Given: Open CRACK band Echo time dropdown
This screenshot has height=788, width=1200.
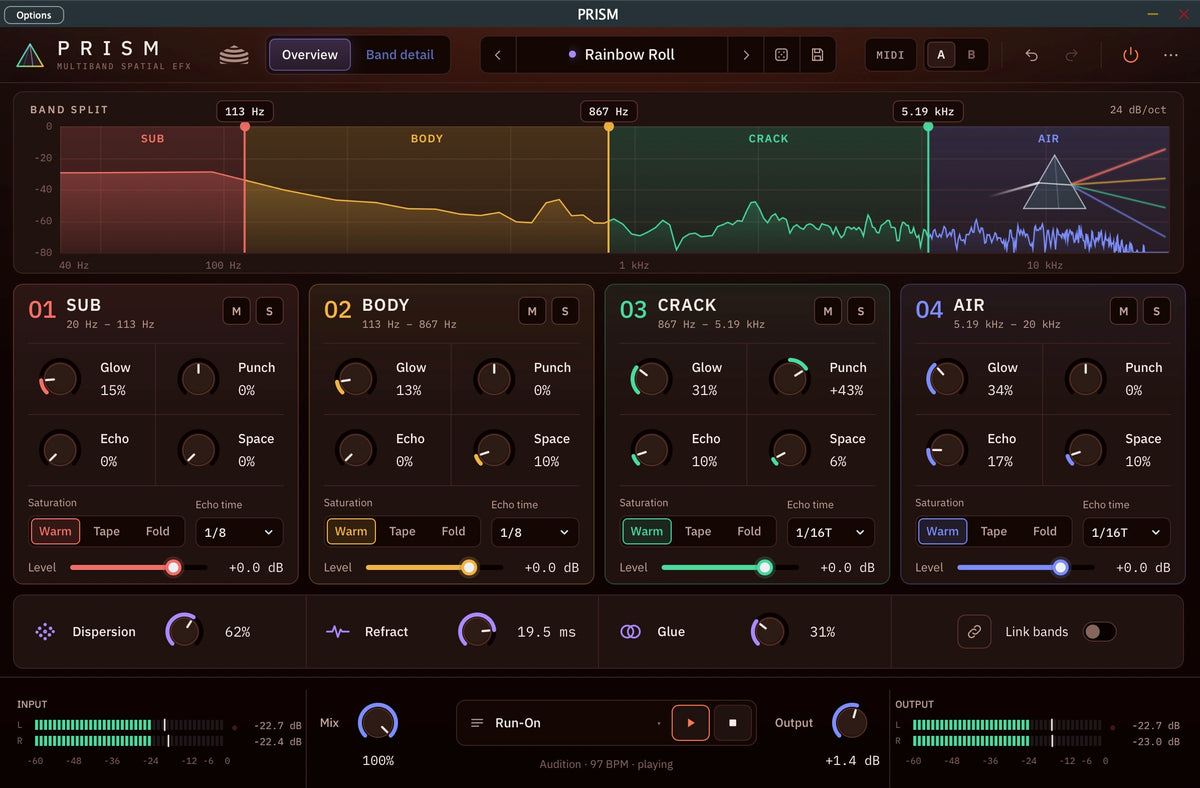Looking at the screenshot, I should 830,532.
